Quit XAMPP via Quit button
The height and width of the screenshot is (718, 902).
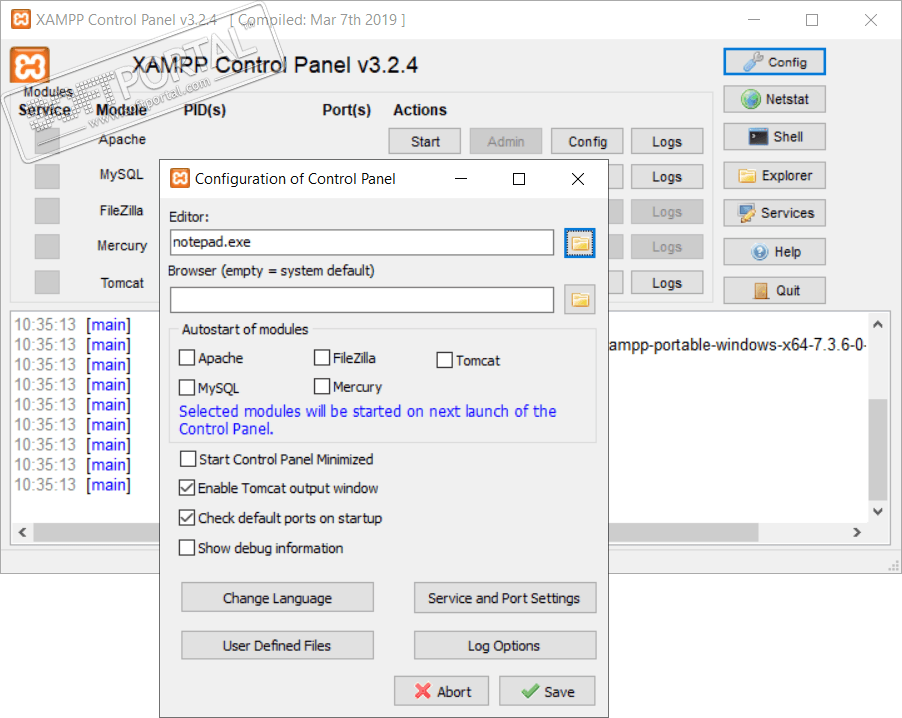[x=774, y=291]
